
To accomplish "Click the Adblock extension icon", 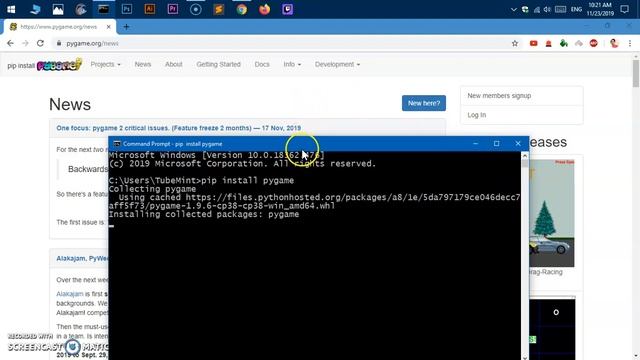I will pos(593,43).
